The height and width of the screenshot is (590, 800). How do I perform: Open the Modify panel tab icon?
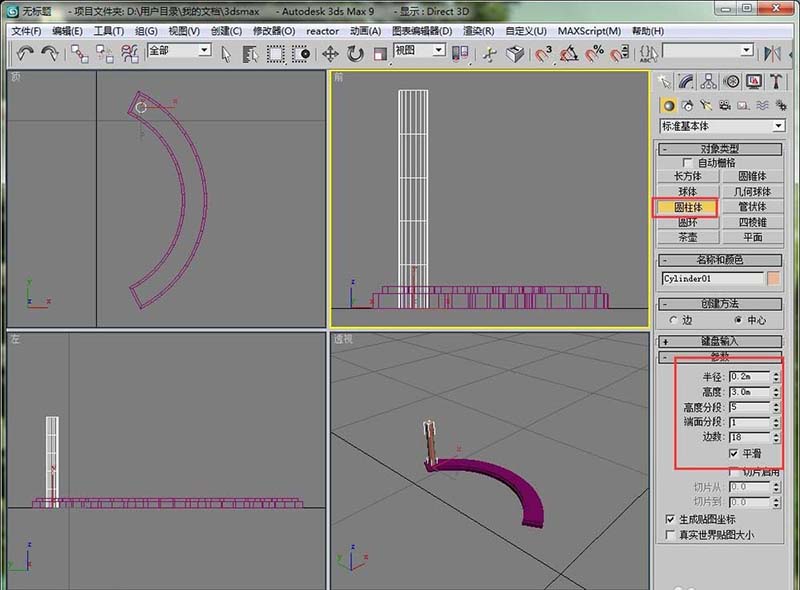[x=686, y=82]
